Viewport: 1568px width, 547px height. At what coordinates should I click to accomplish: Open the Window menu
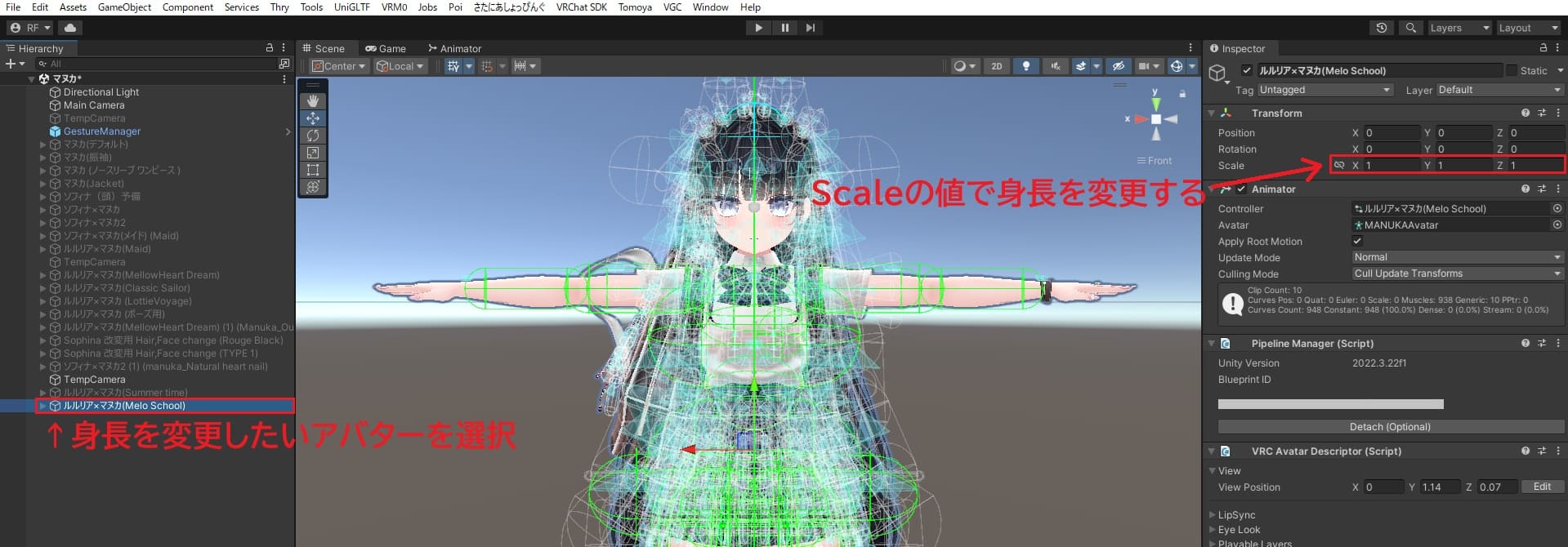pos(710,7)
